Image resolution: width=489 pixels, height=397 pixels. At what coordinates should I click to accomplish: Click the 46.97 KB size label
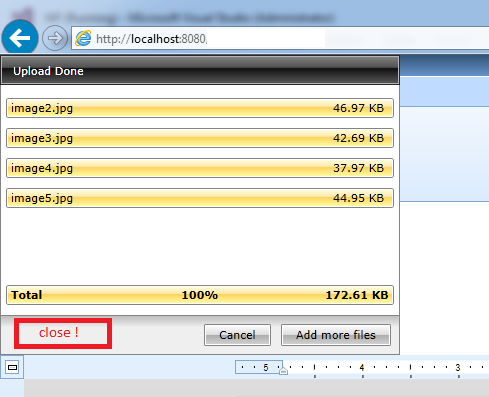point(358,108)
